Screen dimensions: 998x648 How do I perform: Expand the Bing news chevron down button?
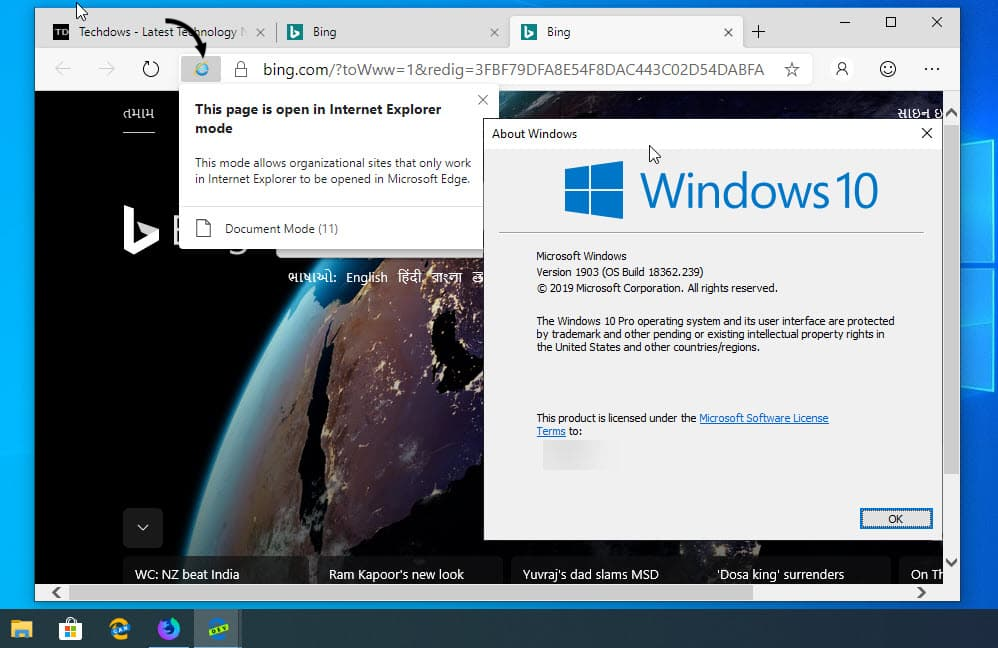tap(143, 527)
